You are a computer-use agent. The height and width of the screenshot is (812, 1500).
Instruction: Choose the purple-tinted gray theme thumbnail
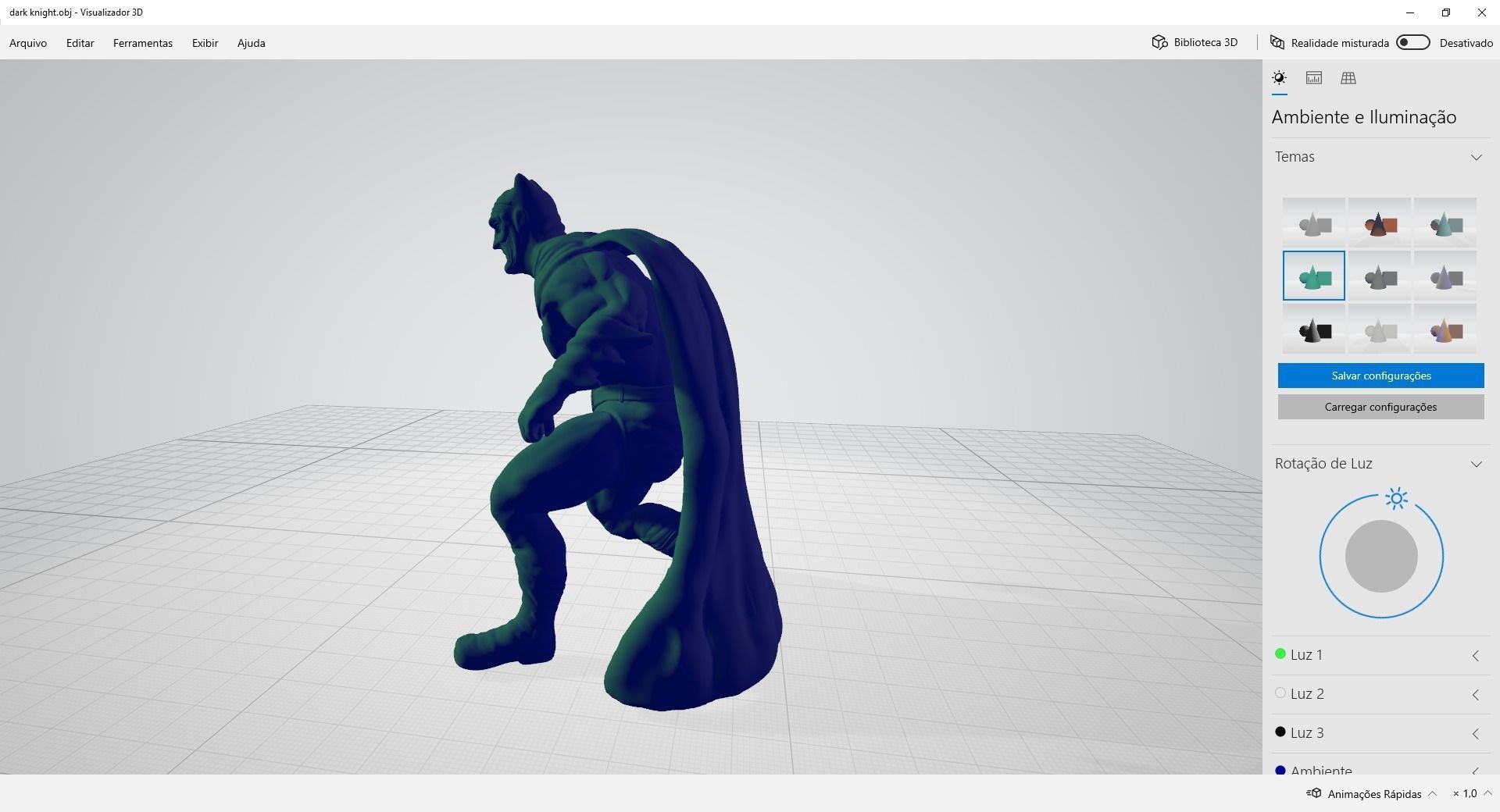click(x=1445, y=276)
